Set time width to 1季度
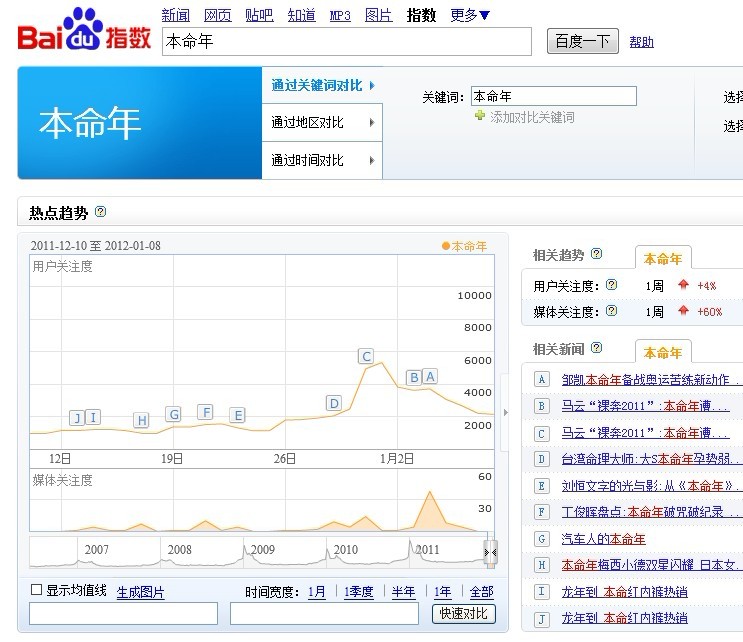This screenshot has width=743, height=642. click(x=359, y=592)
